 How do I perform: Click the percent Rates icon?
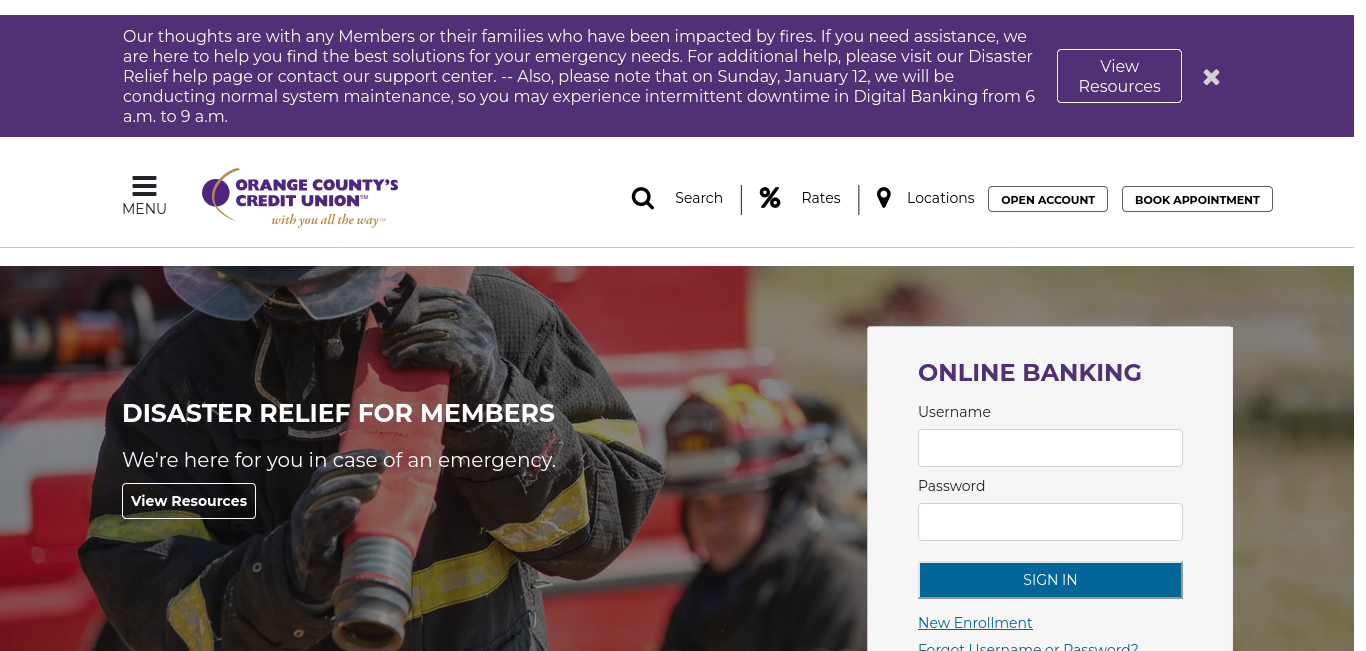pyautogui.click(x=770, y=198)
